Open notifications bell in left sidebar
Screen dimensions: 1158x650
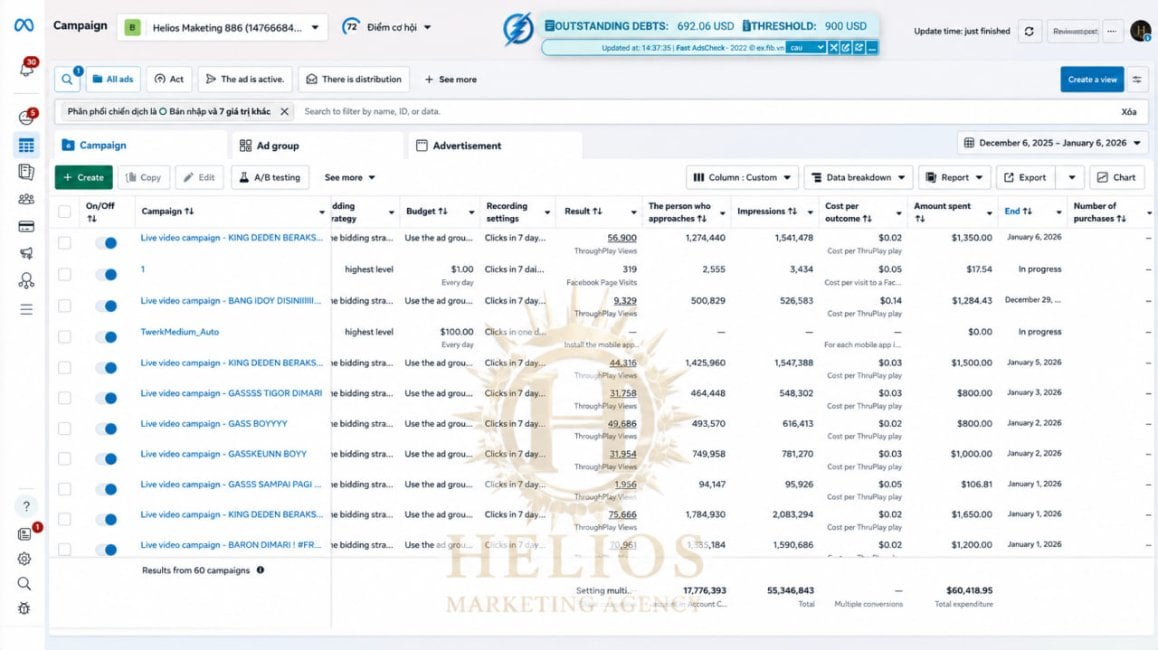pyautogui.click(x=27, y=69)
